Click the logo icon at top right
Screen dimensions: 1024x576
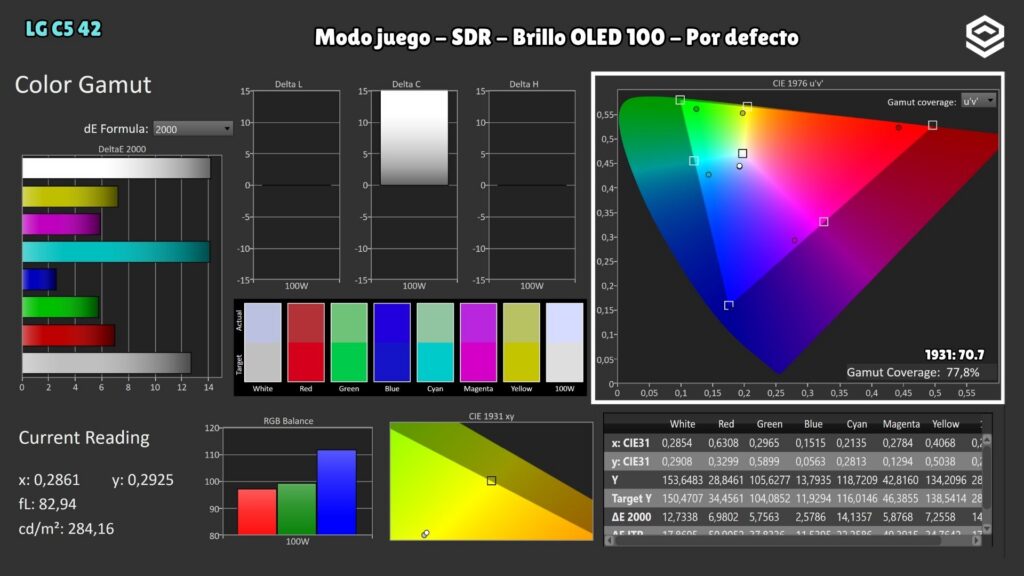pos(985,36)
